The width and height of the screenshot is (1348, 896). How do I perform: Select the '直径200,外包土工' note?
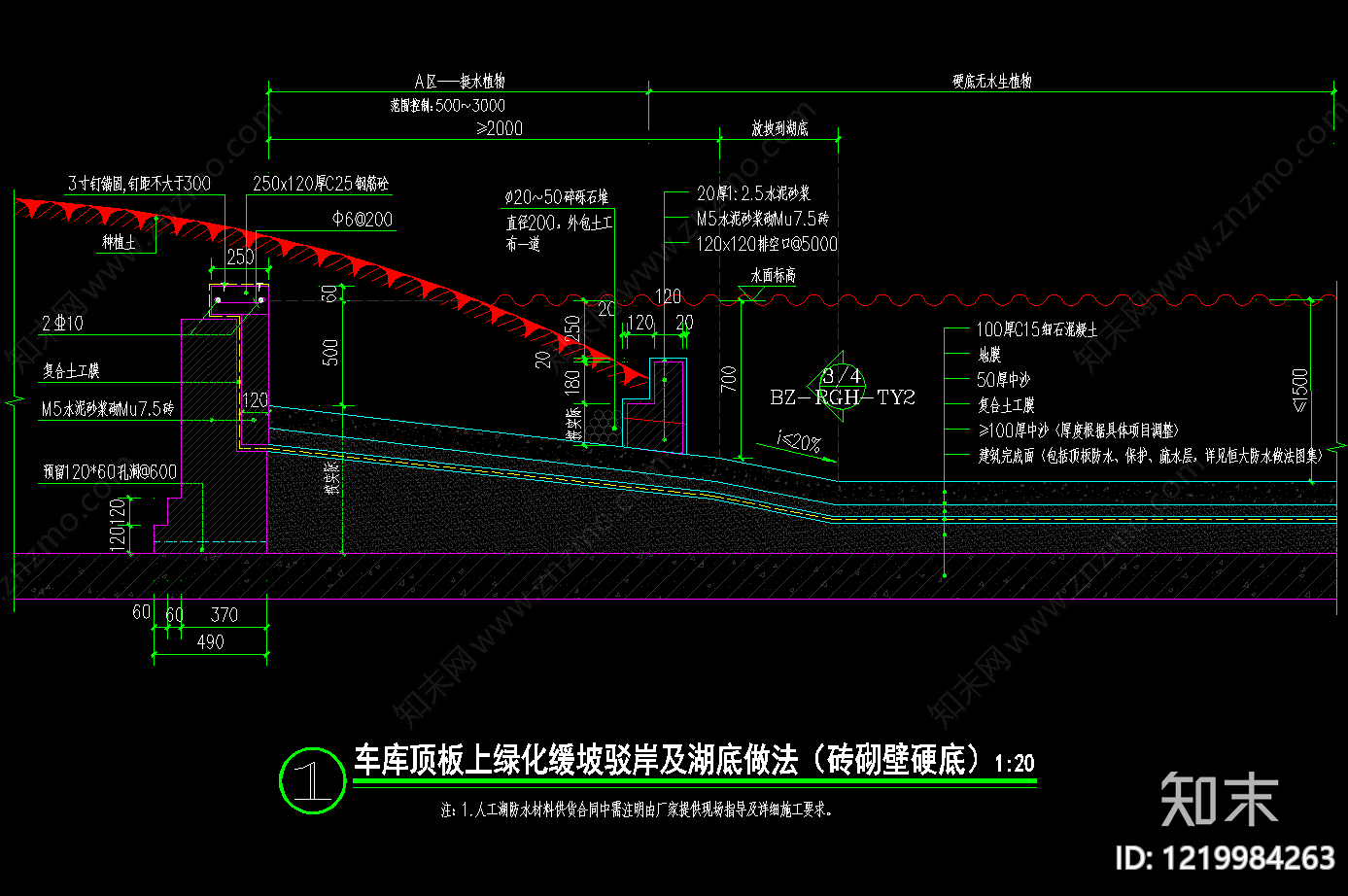559,223
